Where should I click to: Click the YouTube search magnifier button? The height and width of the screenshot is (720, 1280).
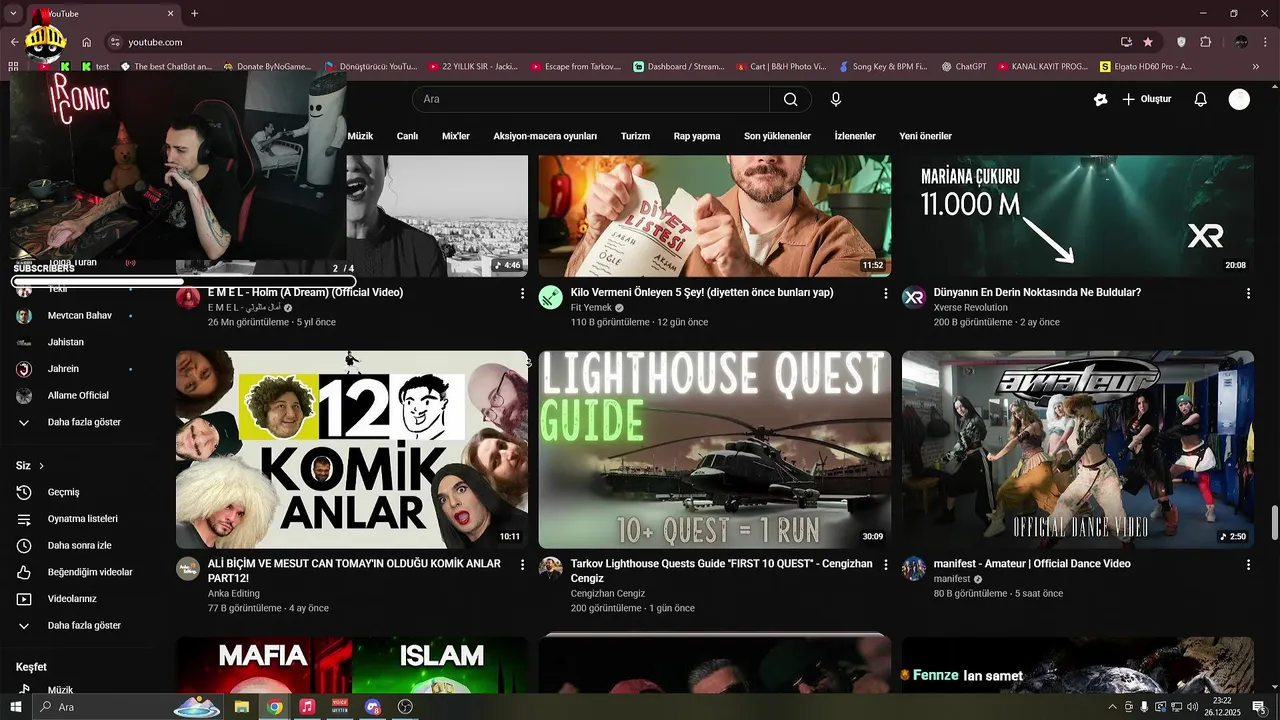coord(790,99)
